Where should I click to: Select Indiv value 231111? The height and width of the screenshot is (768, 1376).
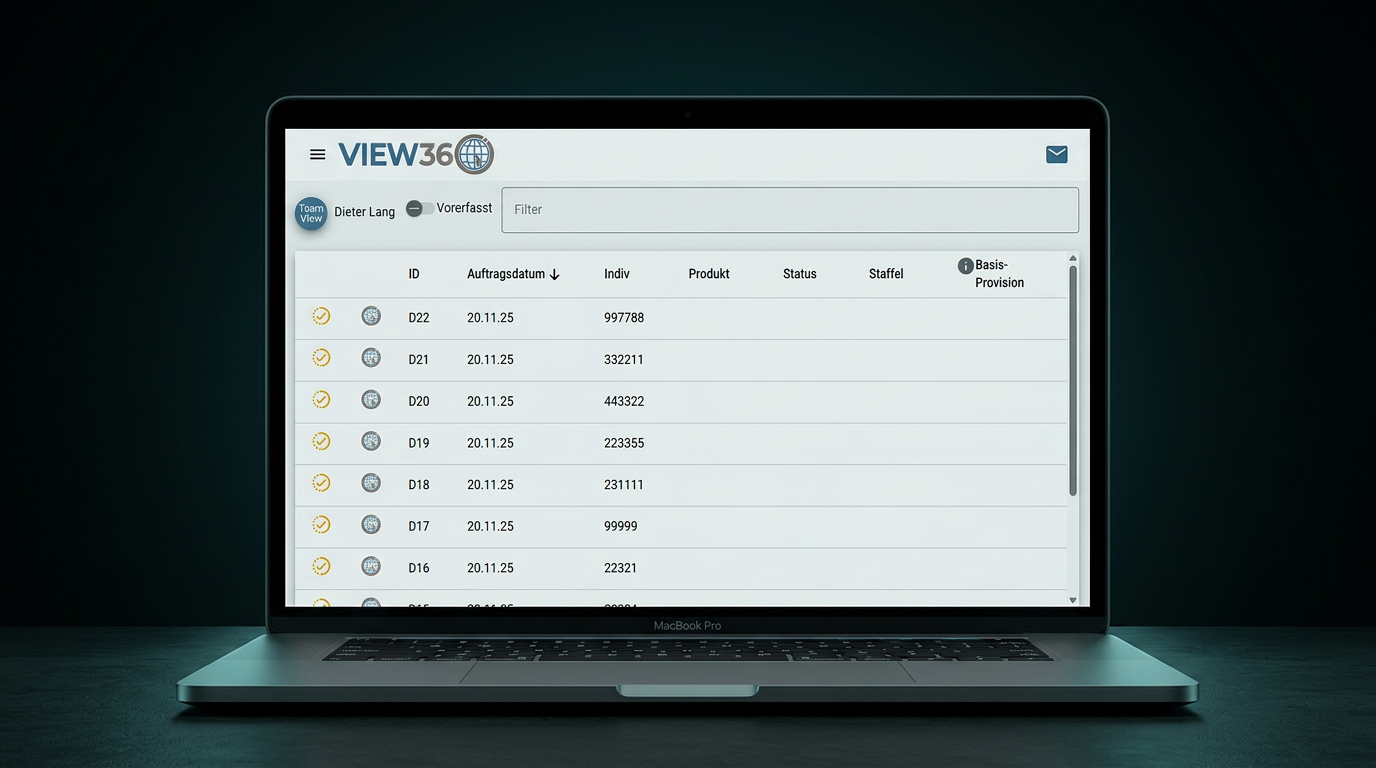(x=624, y=485)
